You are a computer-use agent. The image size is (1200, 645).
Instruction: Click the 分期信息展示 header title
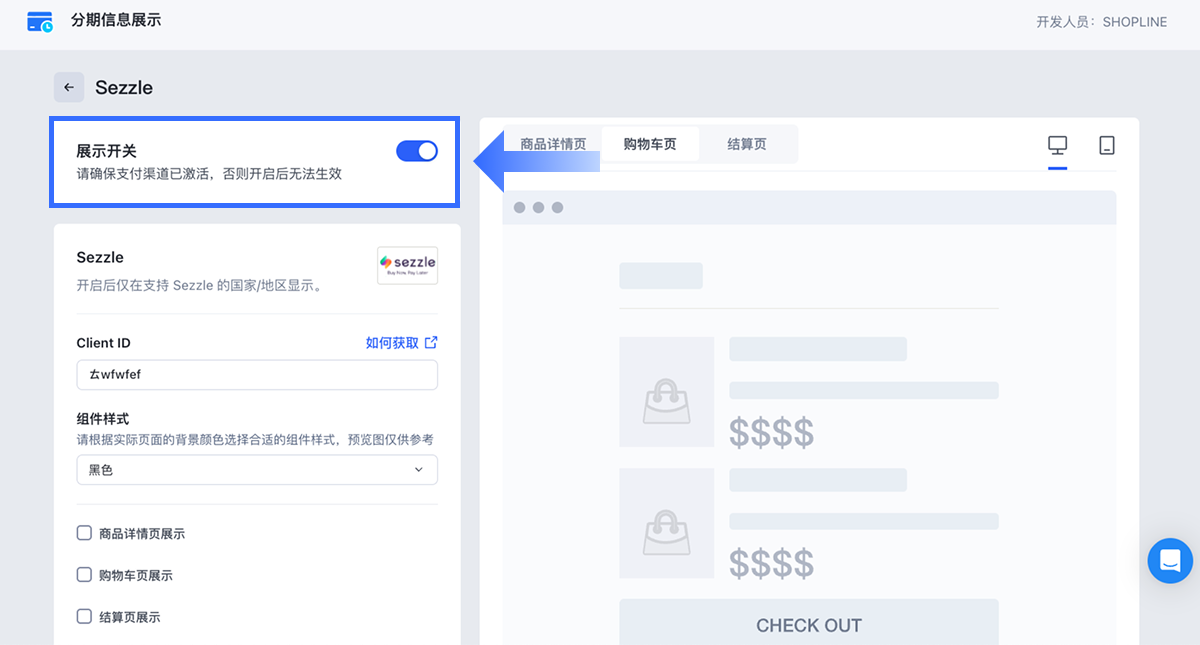coord(116,20)
